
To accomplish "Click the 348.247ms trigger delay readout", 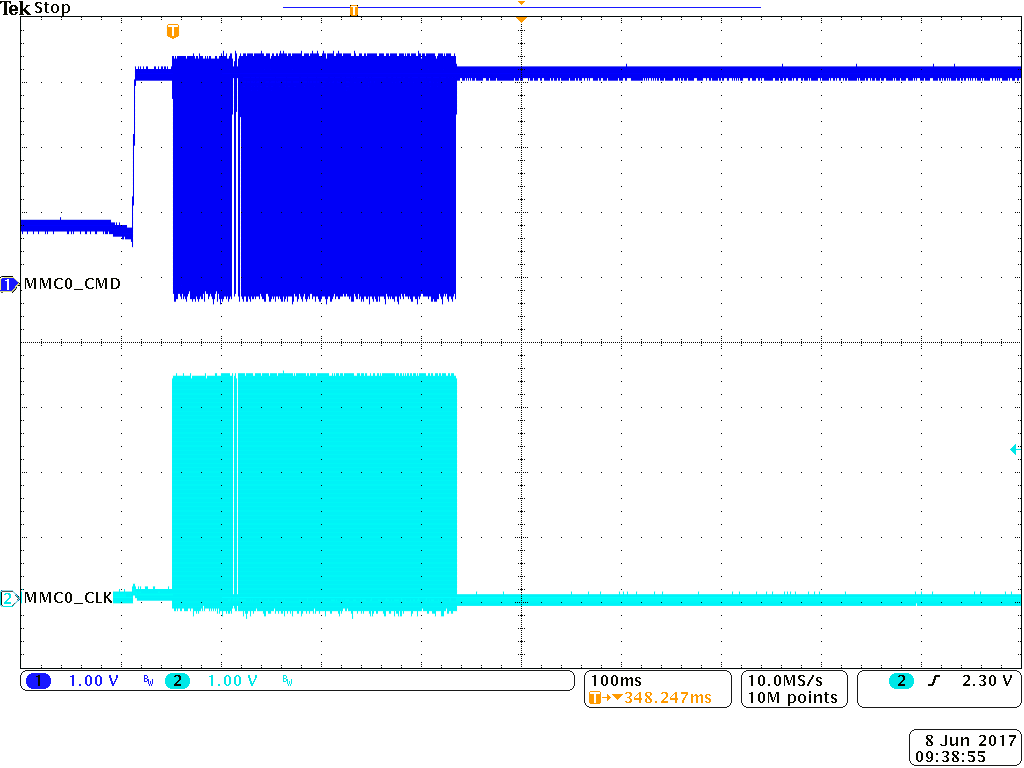I will click(x=667, y=698).
